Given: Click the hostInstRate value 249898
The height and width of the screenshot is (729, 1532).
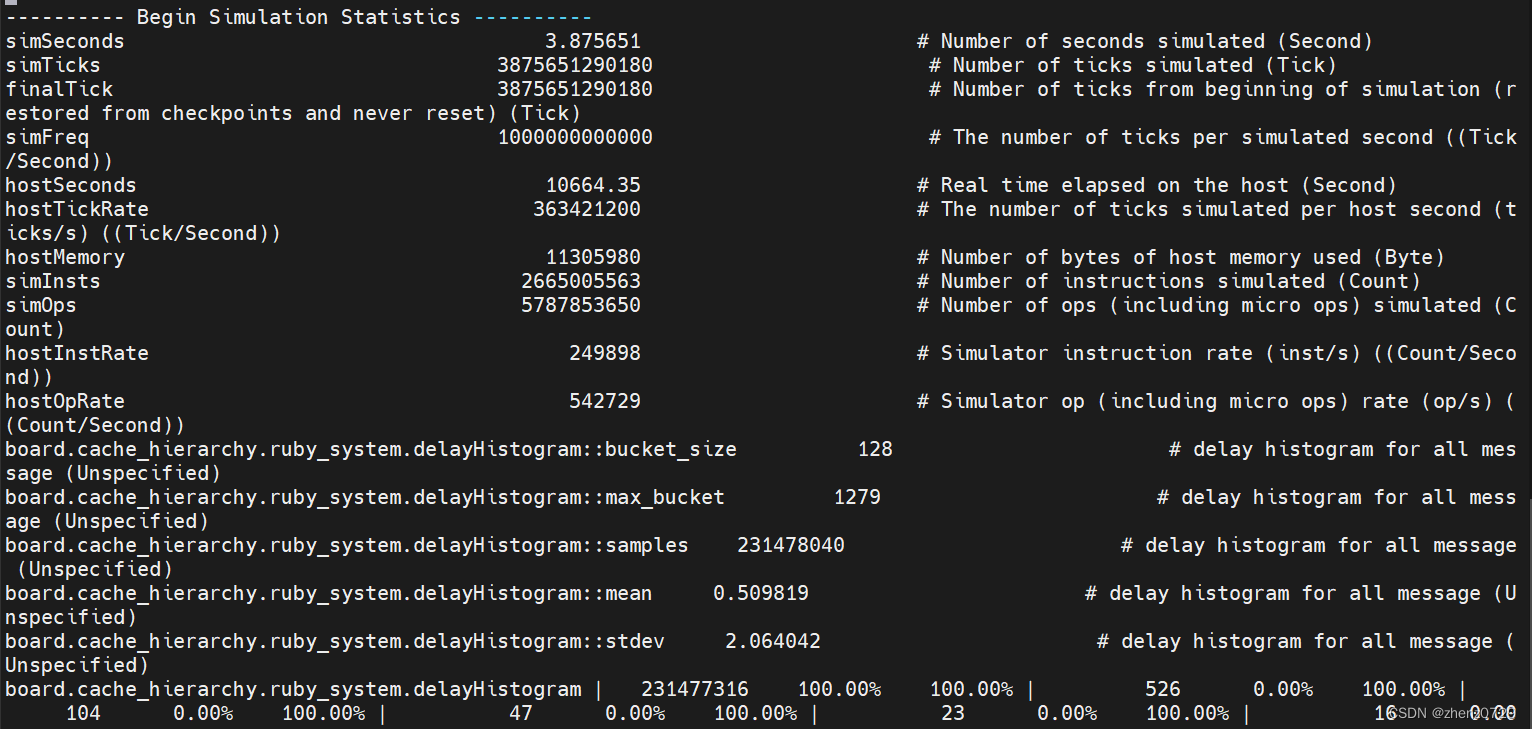Looking at the screenshot, I should pos(605,353).
